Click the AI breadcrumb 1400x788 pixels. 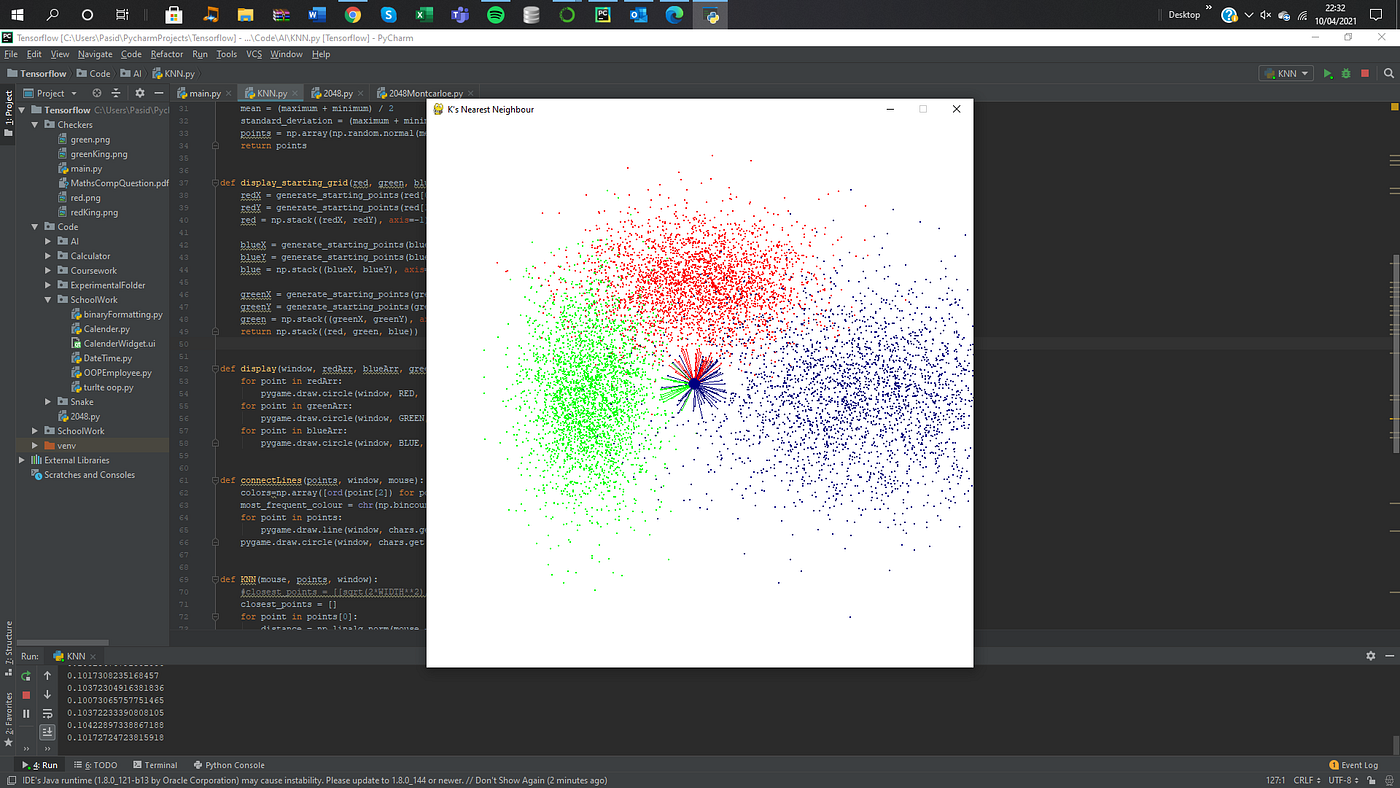tap(129, 73)
